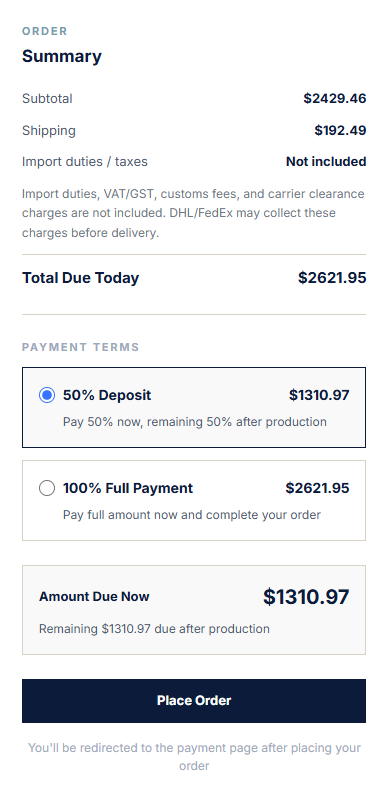Click the $2429.46 subtotal value
The image size is (388, 797).
coord(335,98)
